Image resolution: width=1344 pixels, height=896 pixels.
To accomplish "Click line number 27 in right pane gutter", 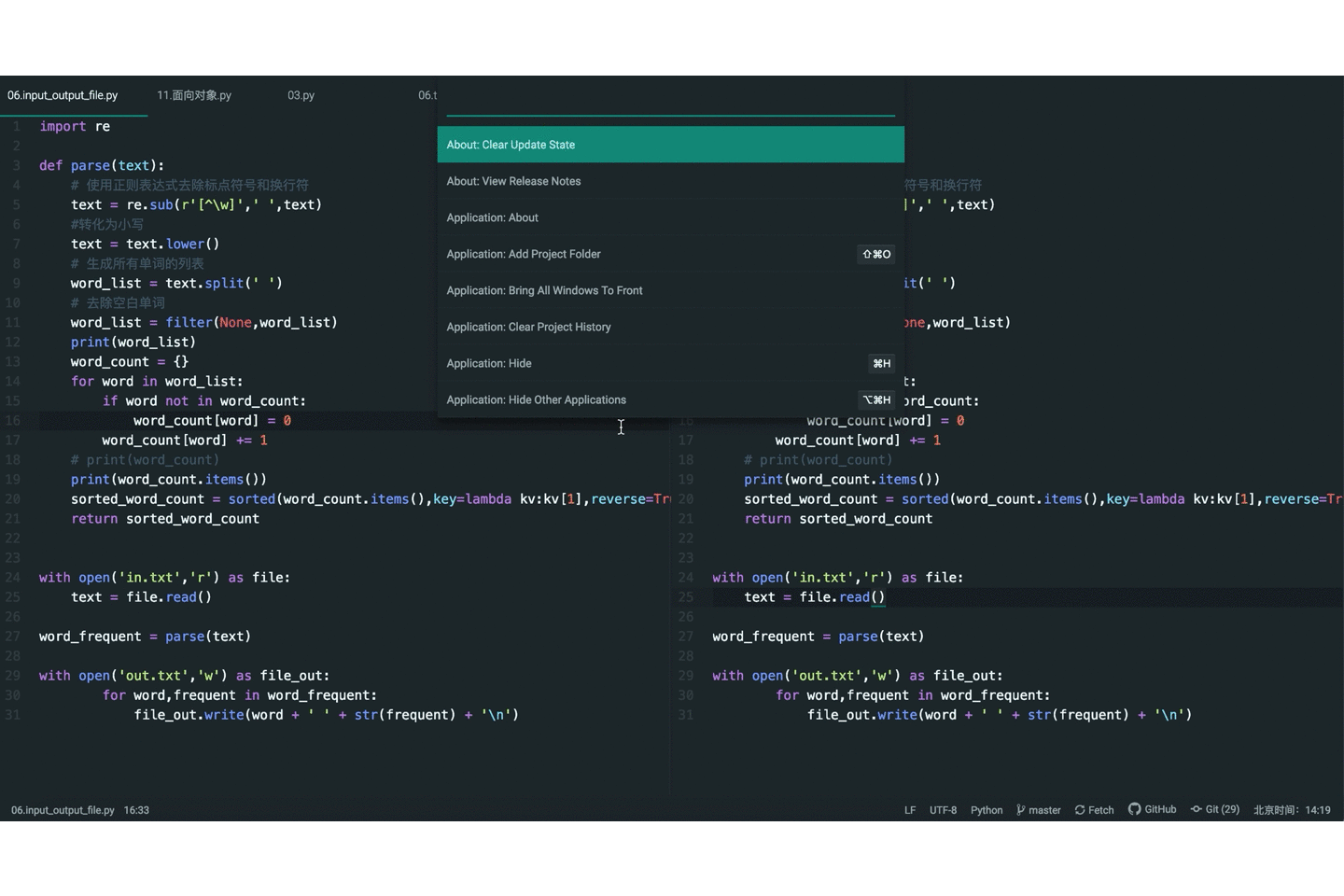I will tap(686, 637).
